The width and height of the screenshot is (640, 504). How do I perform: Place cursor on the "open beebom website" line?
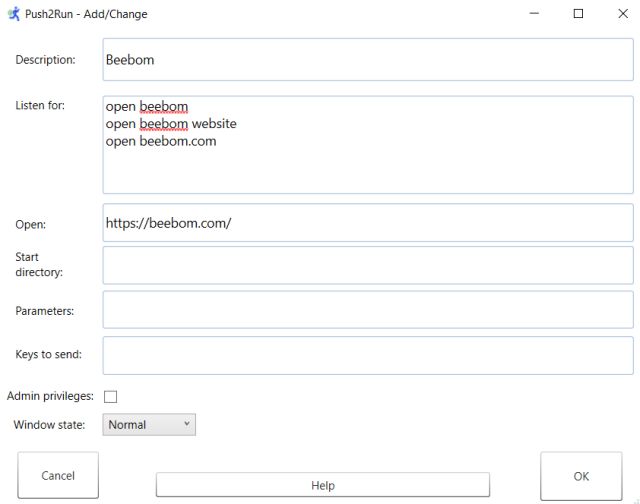point(171,124)
